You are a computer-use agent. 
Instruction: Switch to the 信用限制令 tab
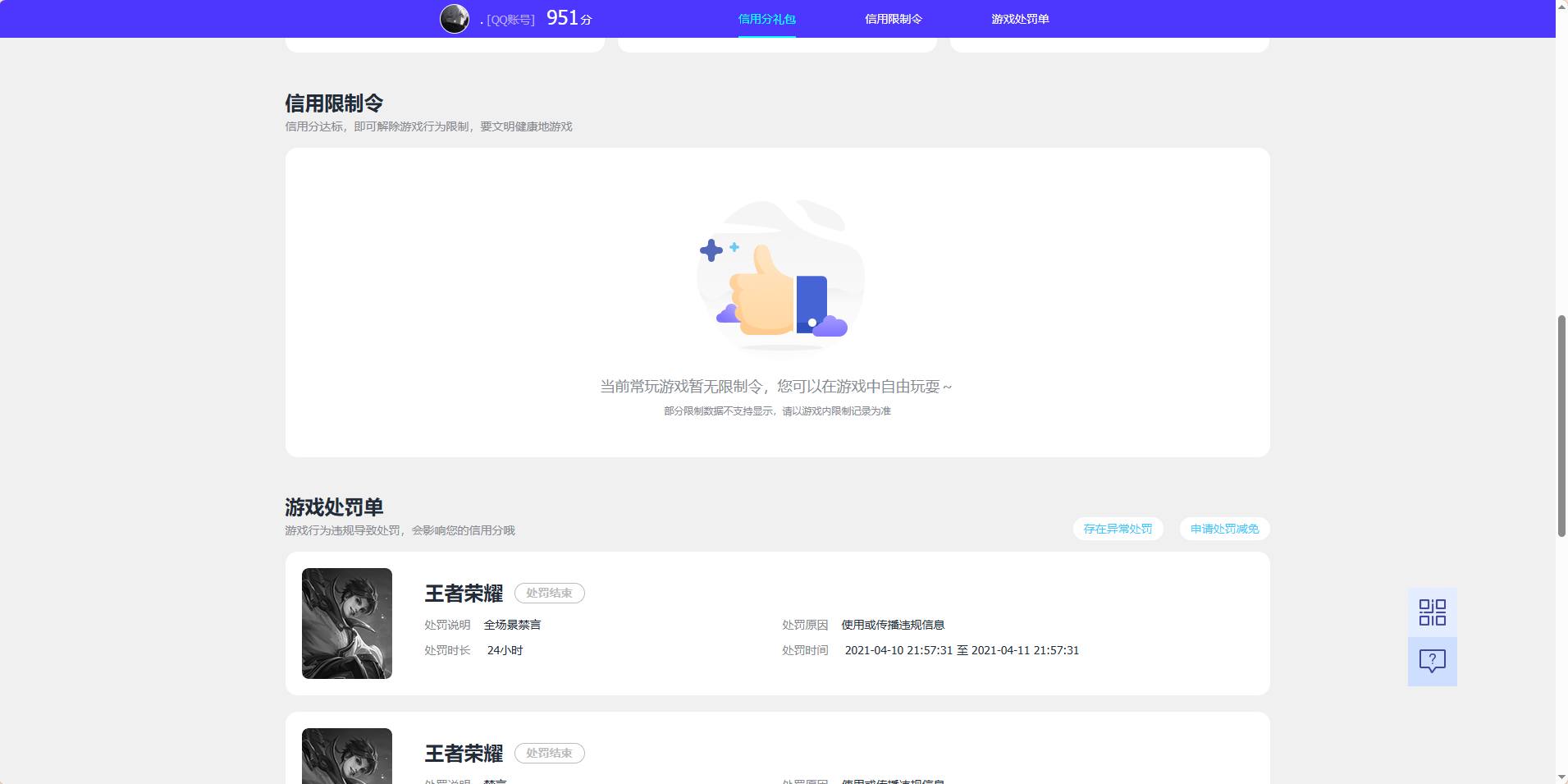(x=893, y=19)
